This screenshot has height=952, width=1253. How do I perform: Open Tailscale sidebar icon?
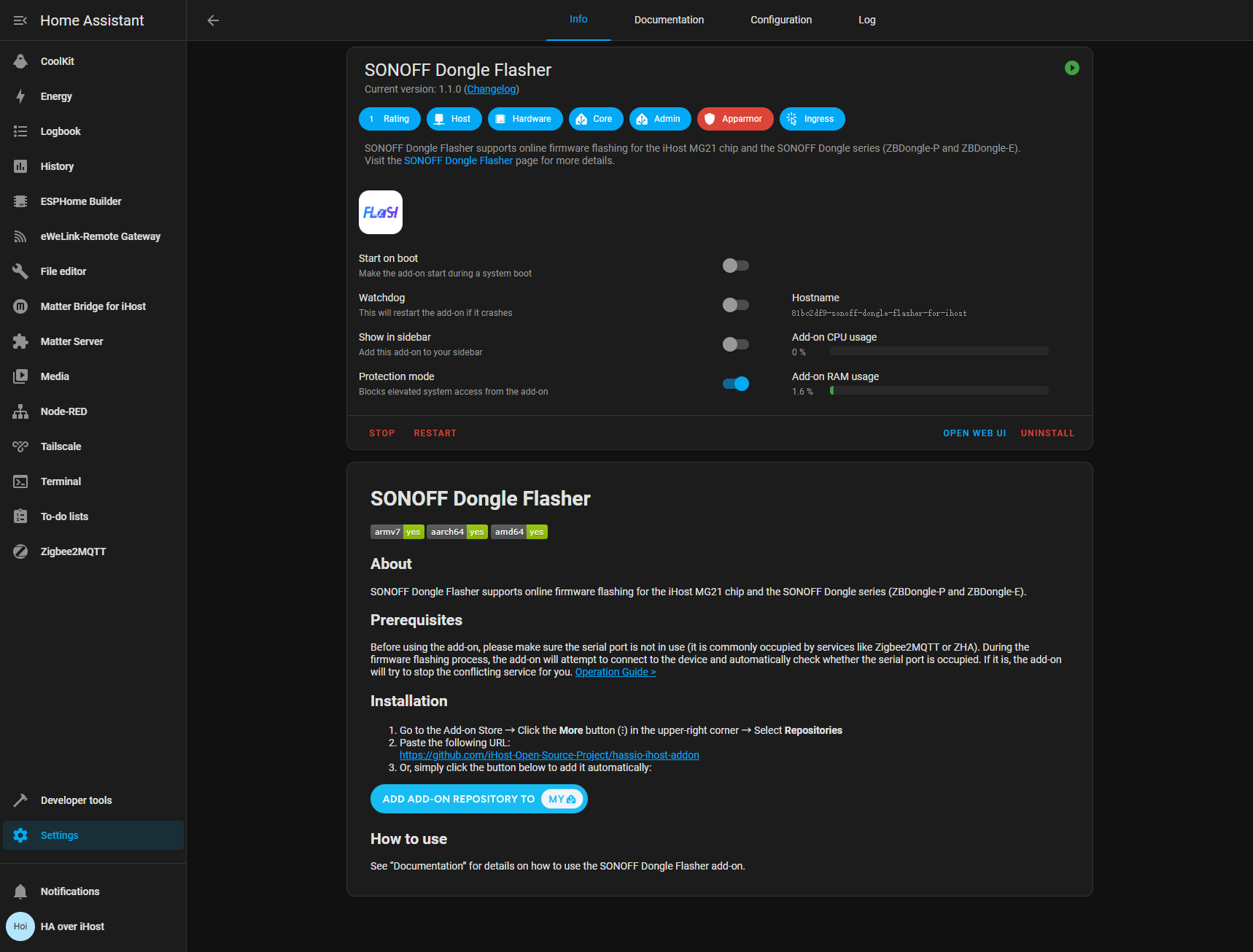click(x=20, y=446)
